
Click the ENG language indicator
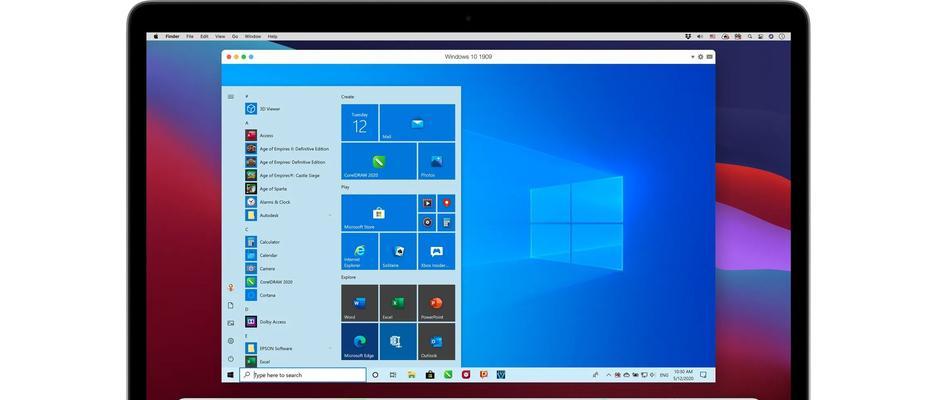pyautogui.click(x=664, y=375)
